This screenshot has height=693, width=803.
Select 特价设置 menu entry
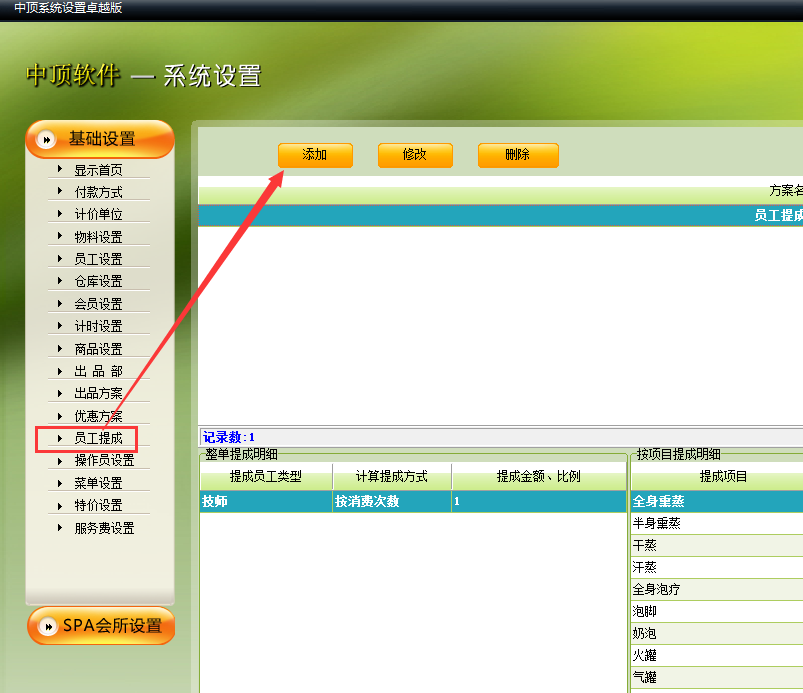tap(98, 506)
